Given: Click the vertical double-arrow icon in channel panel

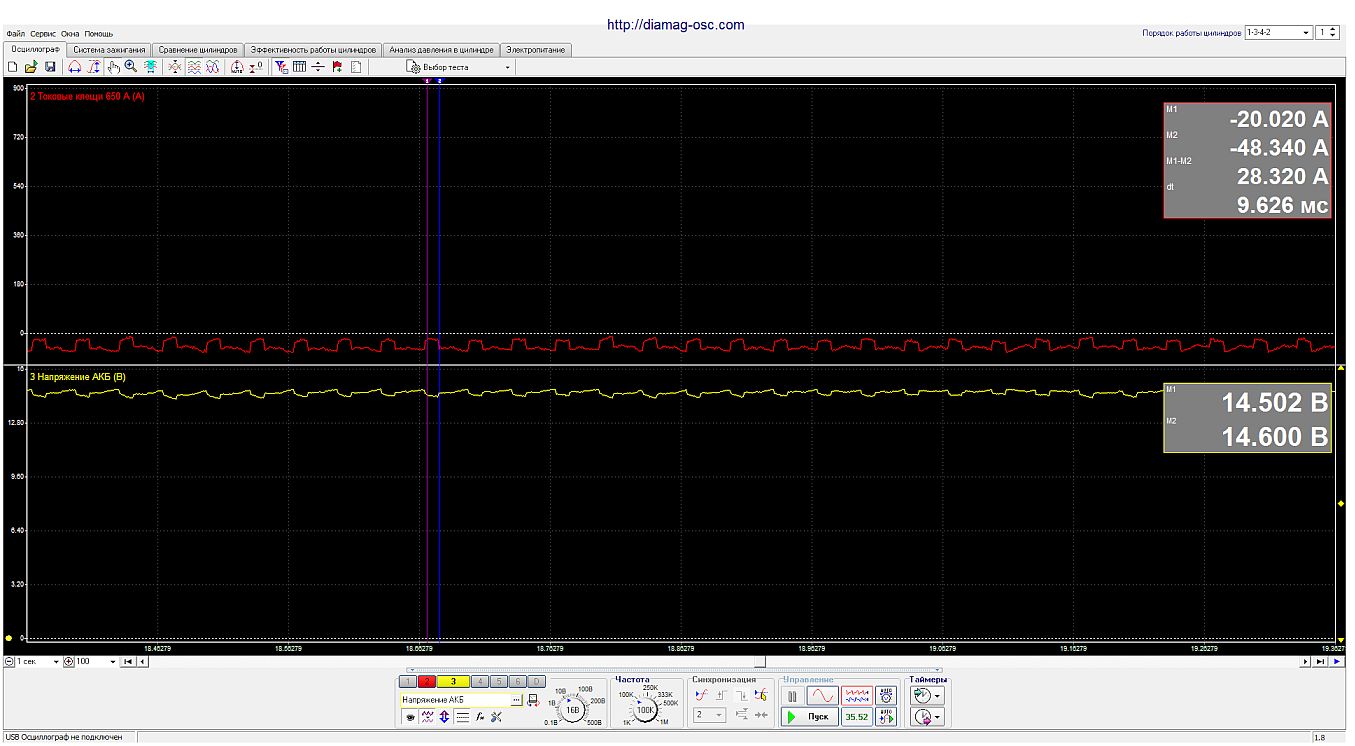Looking at the screenshot, I should click(444, 716).
